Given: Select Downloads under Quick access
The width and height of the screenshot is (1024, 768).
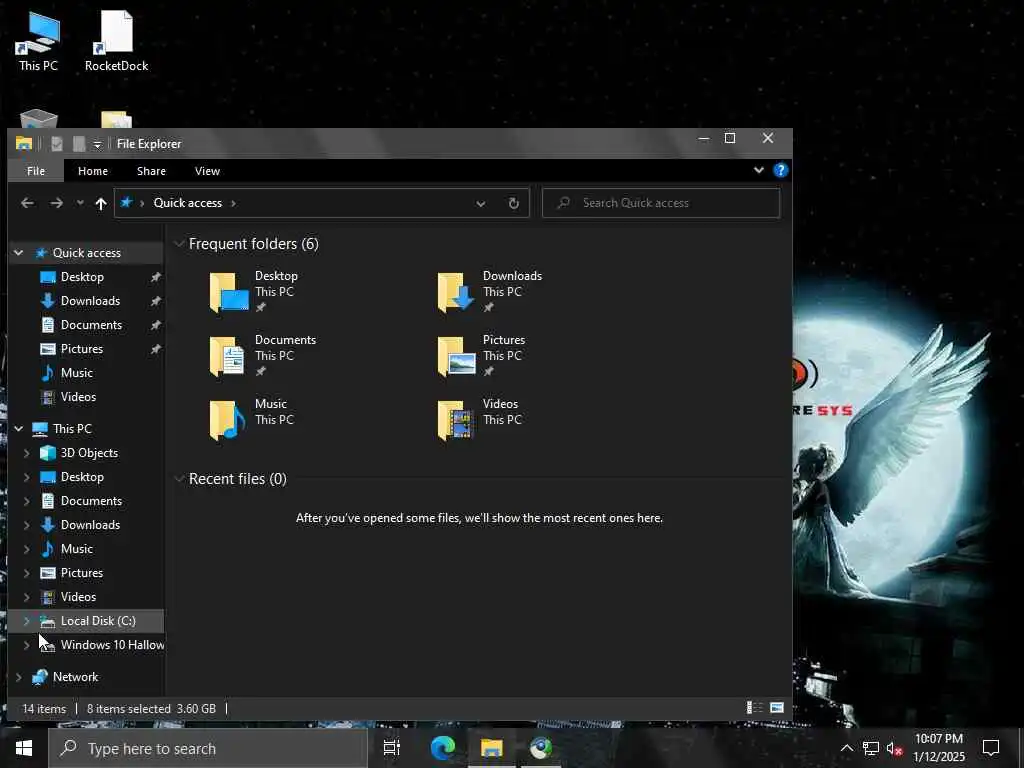Looking at the screenshot, I should click(x=91, y=301).
